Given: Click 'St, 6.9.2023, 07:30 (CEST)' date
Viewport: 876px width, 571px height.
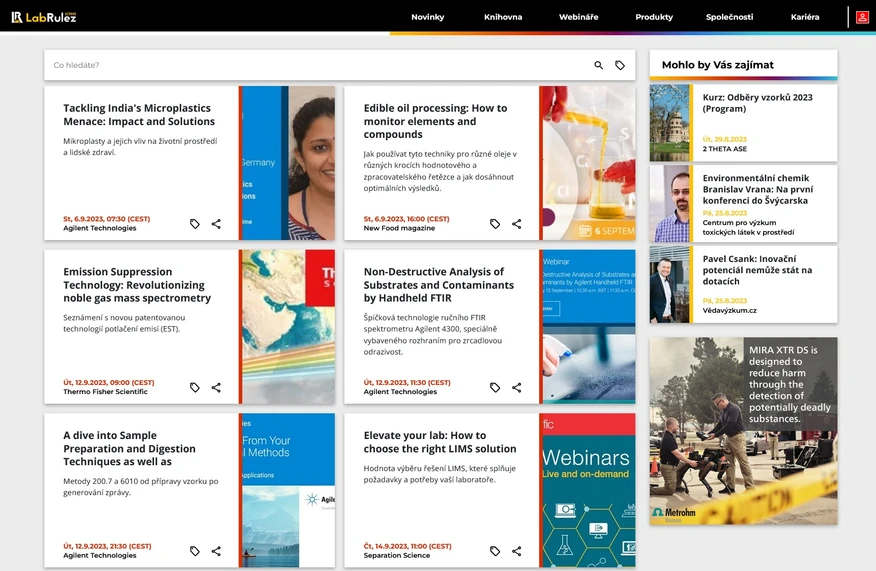Looking at the screenshot, I should click(x=107, y=219).
